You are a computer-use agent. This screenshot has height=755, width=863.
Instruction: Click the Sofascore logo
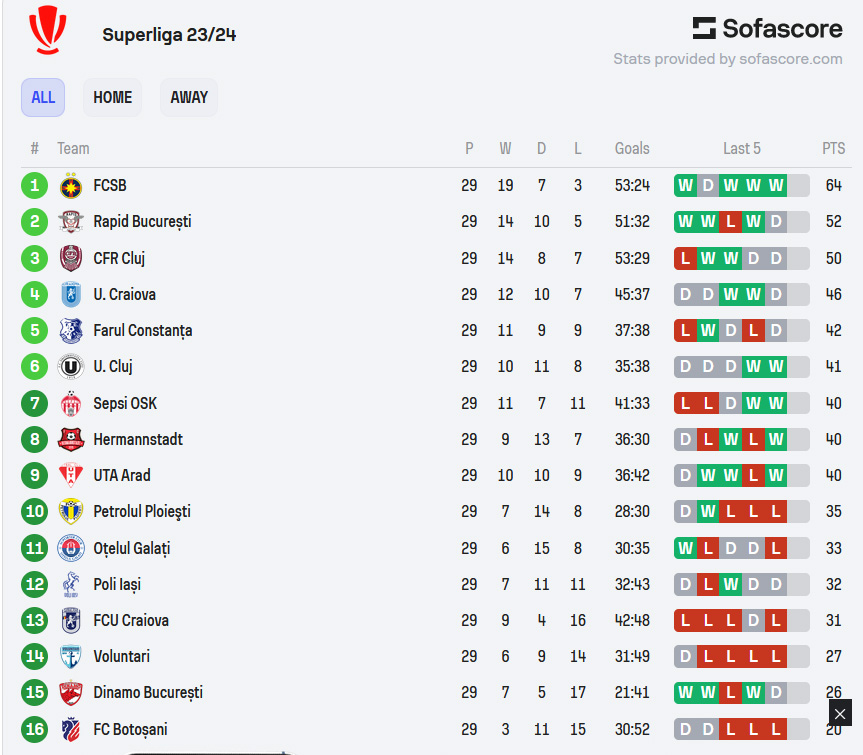click(x=767, y=28)
